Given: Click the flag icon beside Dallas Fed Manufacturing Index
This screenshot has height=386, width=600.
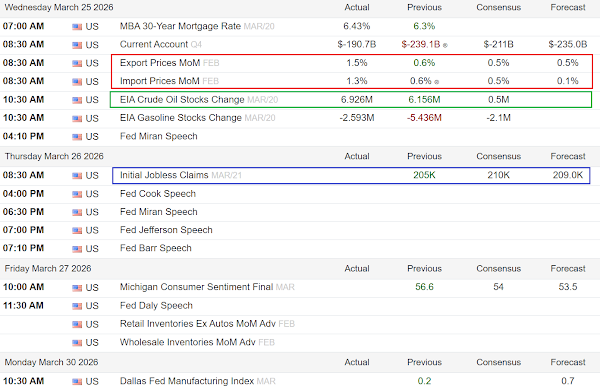Looking at the screenshot, I should [x=77, y=381].
